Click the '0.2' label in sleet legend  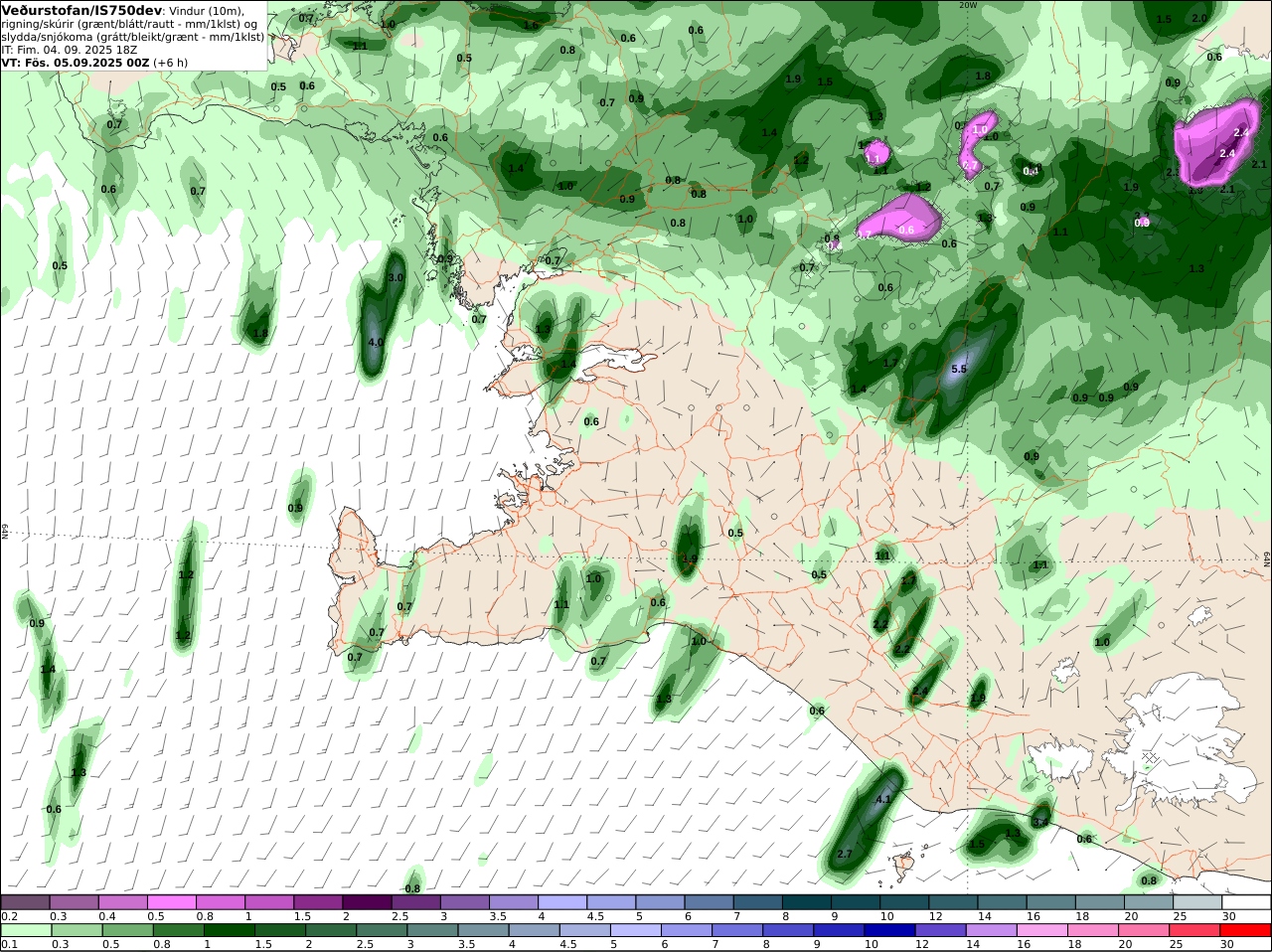(9, 916)
